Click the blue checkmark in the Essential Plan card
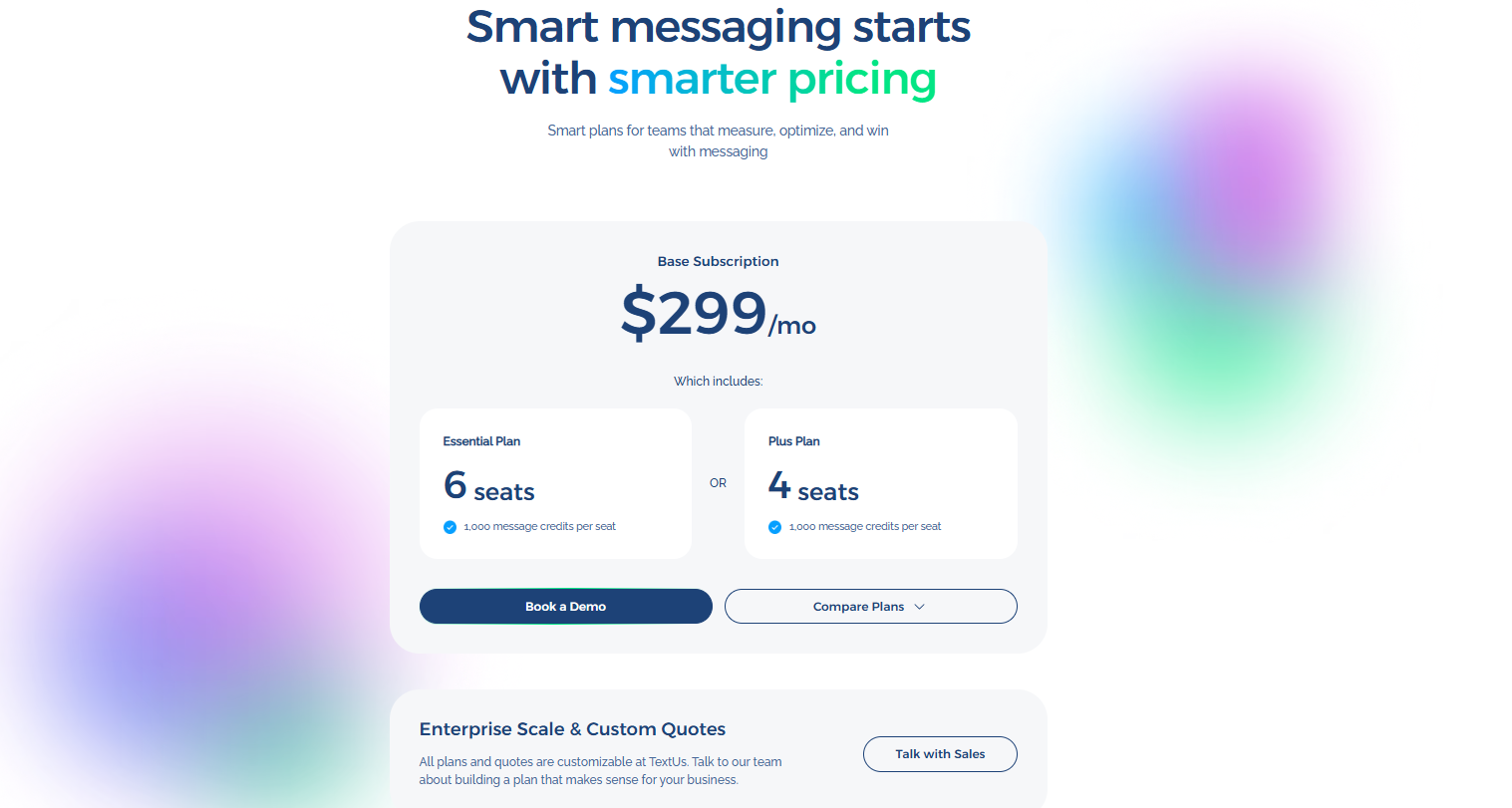The width and height of the screenshot is (1512, 808). (450, 526)
